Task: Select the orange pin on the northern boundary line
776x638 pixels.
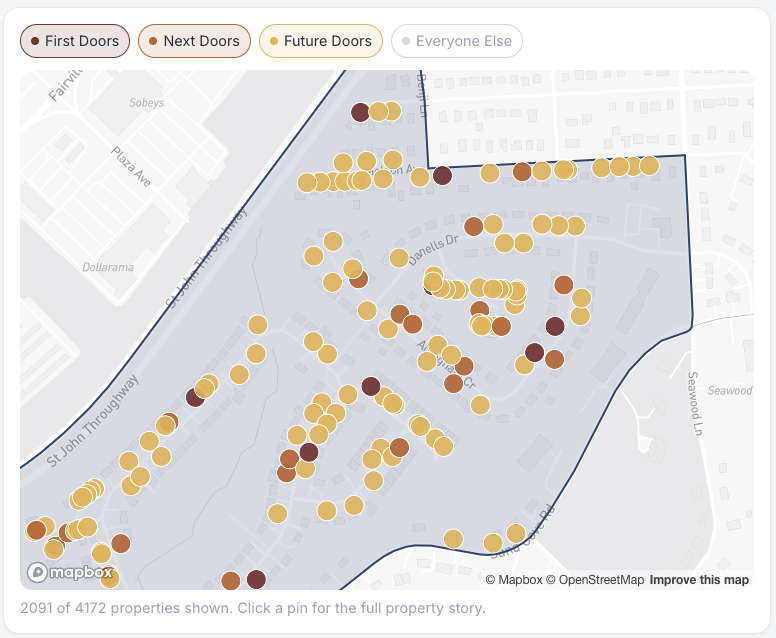Action: 522,172
